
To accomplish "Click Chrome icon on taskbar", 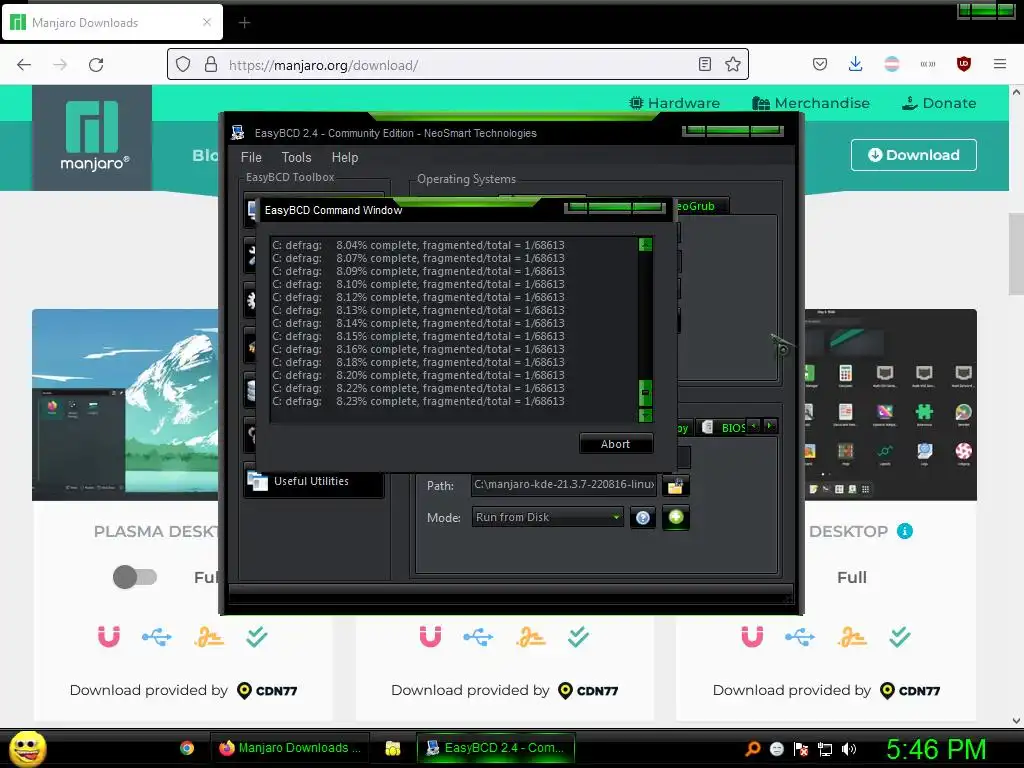I will [x=187, y=748].
